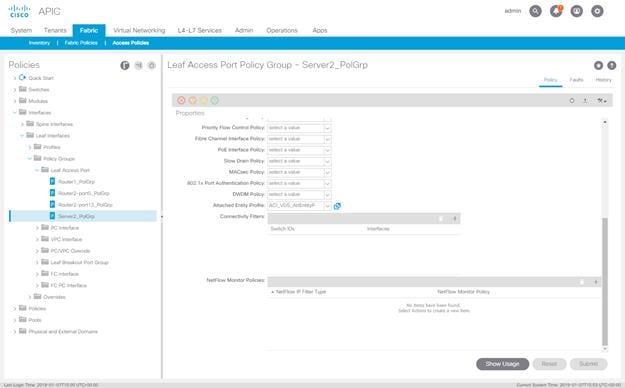Click the middle icon in Policies header

138,65
